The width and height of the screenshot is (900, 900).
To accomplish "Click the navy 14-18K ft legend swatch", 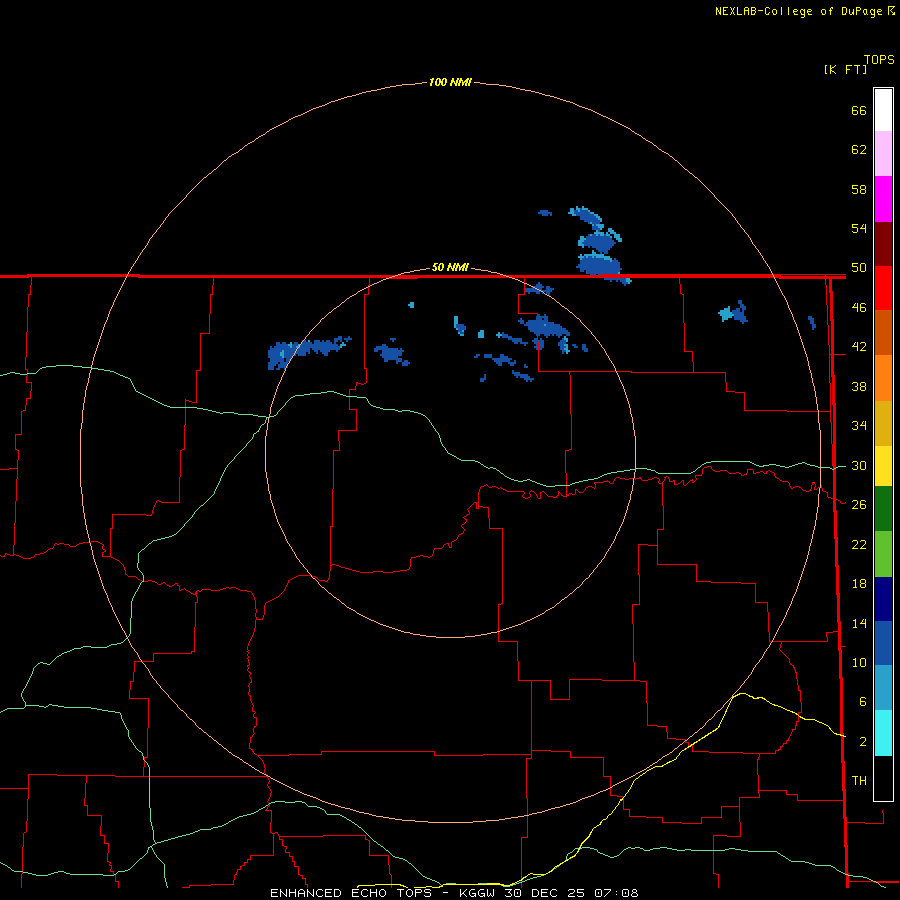I will point(883,599).
